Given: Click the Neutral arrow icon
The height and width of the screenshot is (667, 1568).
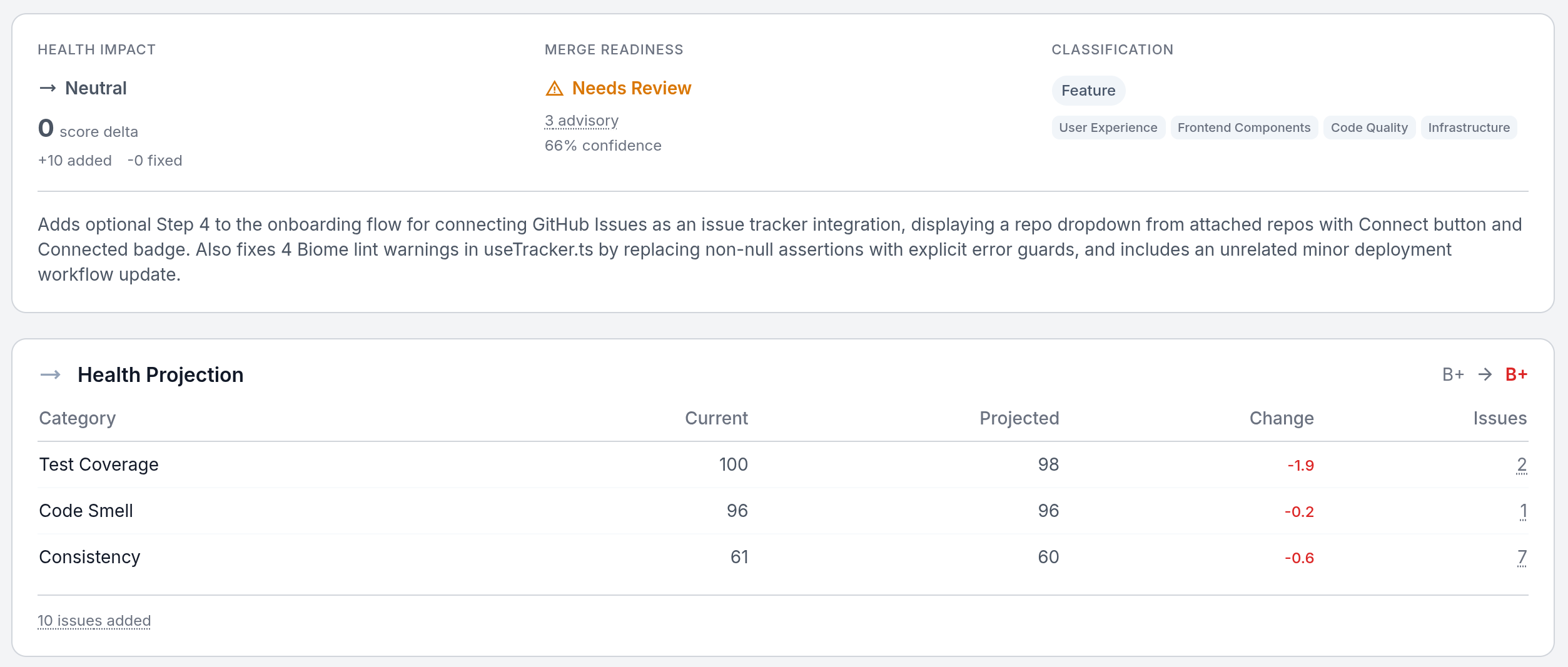Looking at the screenshot, I should (48, 88).
